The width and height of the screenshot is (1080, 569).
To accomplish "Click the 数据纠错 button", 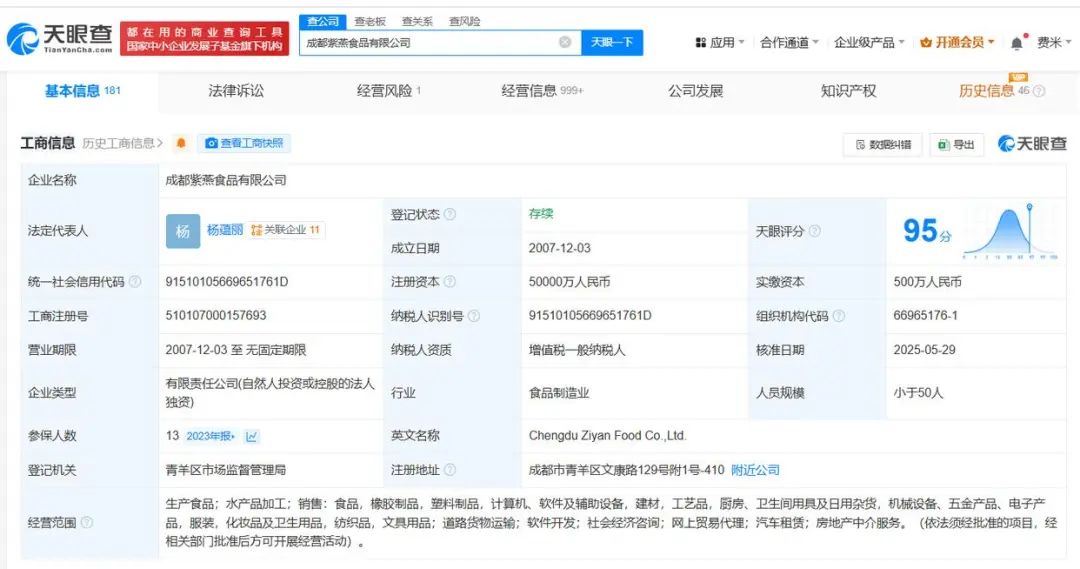I will click(882, 145).
